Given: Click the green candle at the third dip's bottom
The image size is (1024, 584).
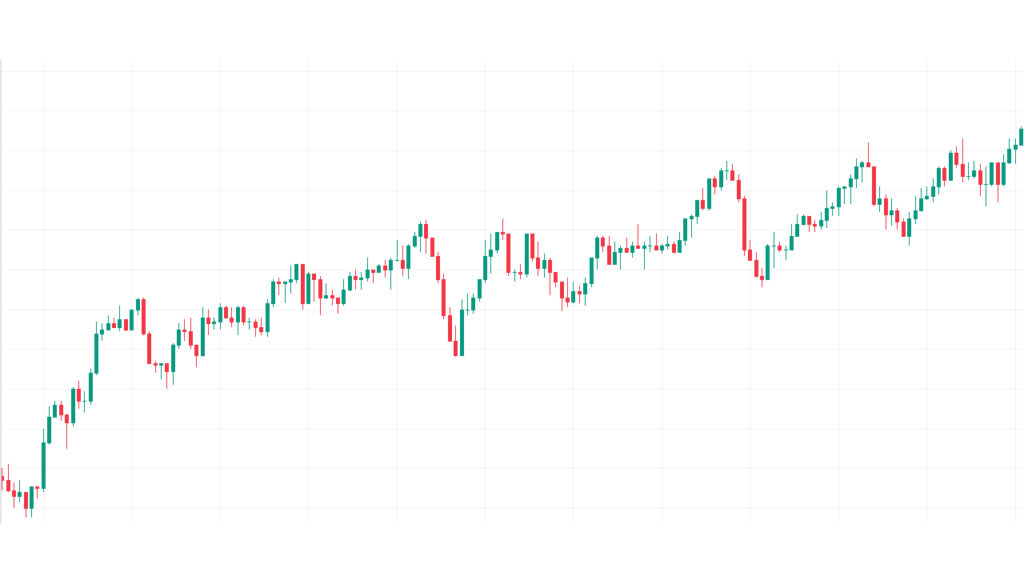Looking at the screenshot, I should point(767,262).
